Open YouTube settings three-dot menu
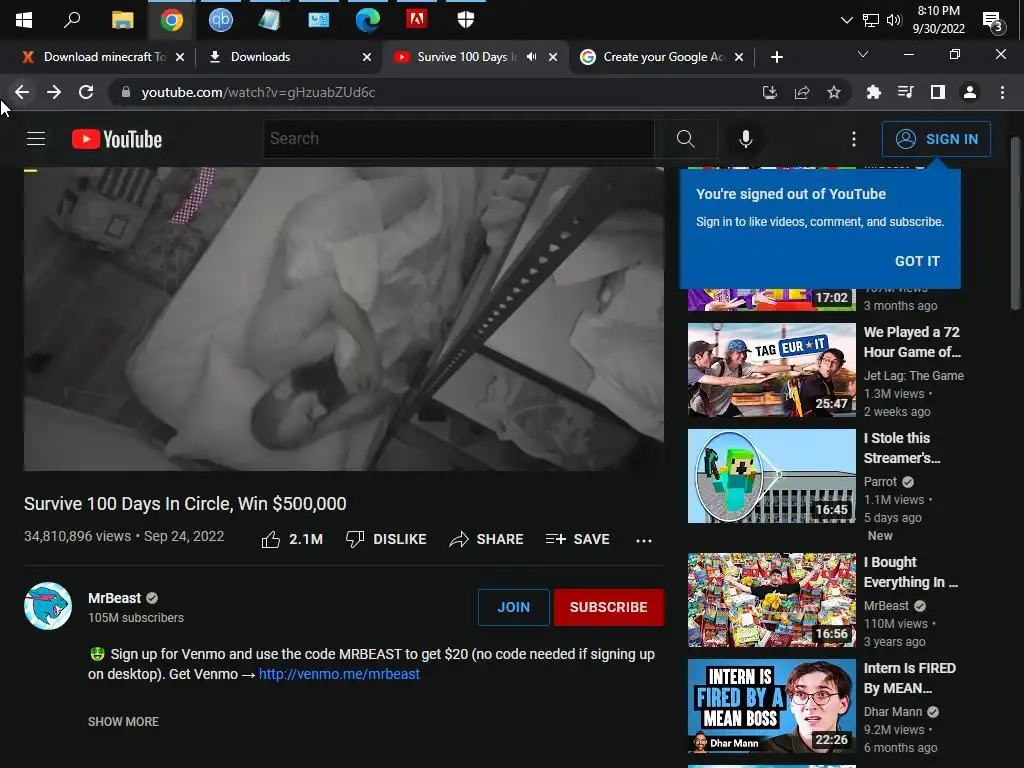 [x=853, y=138]
